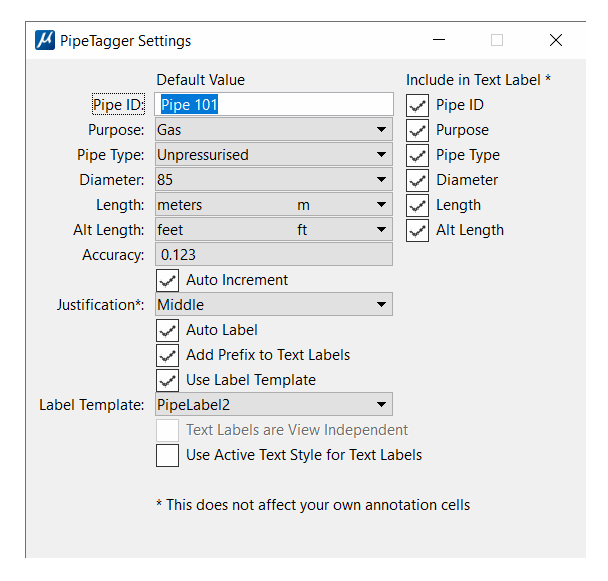This screenshot has width=608, height=581.
Task: Disable Add Prefix to Text Labels
Action: [168, 355]
